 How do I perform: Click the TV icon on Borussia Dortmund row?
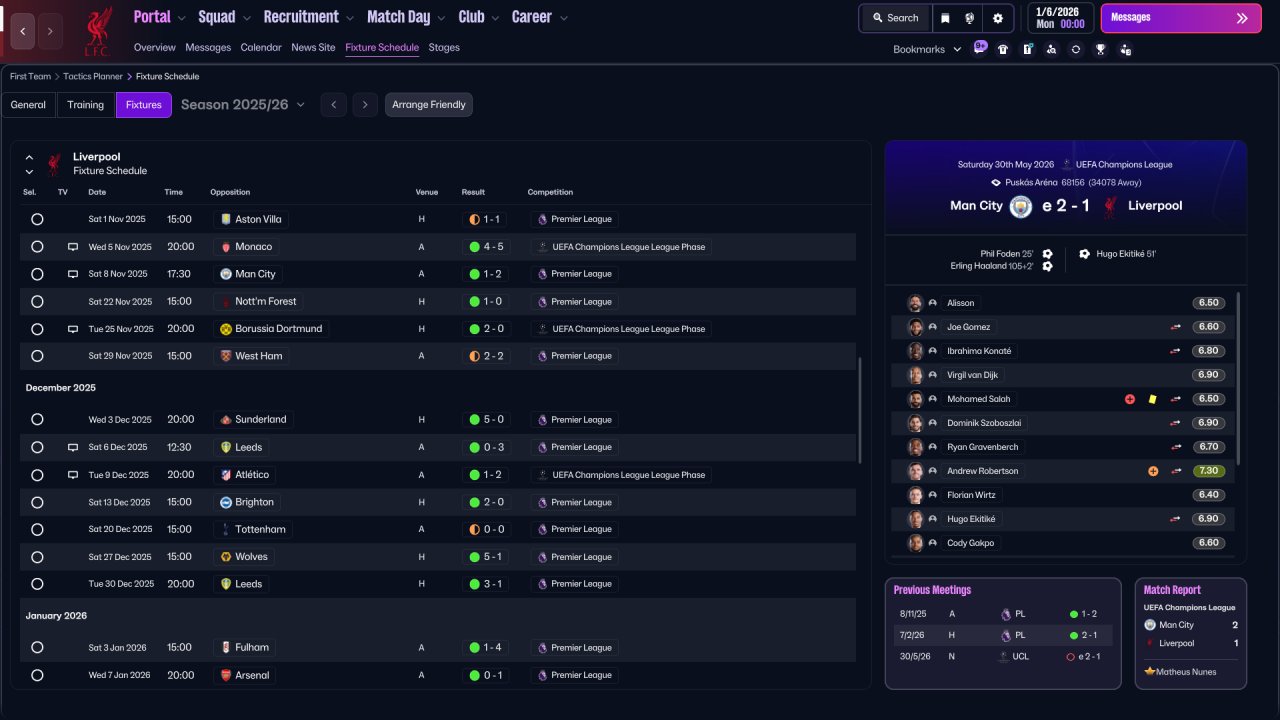pos(73,329)
